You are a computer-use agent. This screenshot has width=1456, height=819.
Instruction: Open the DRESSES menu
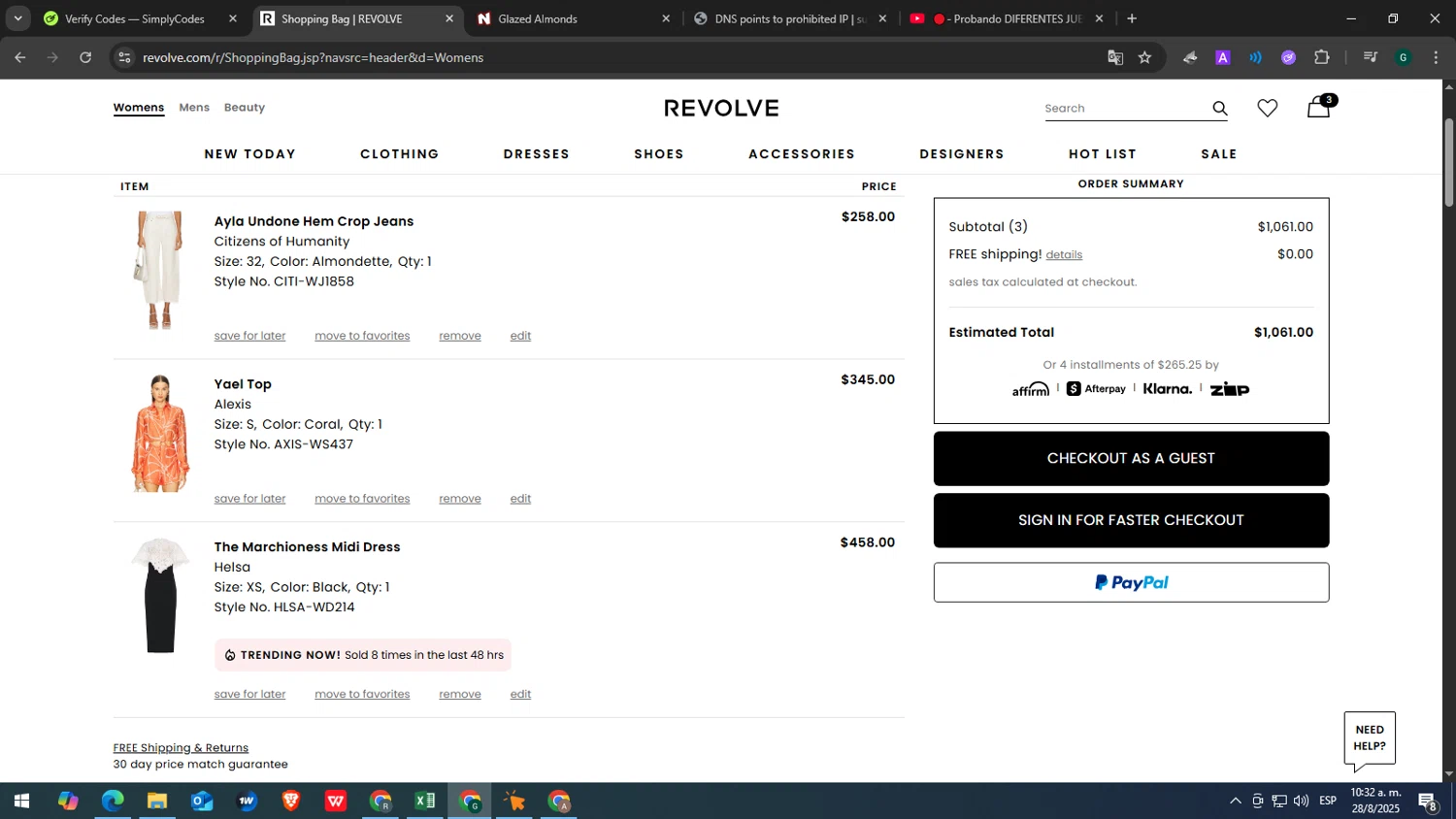click(537, 154)
